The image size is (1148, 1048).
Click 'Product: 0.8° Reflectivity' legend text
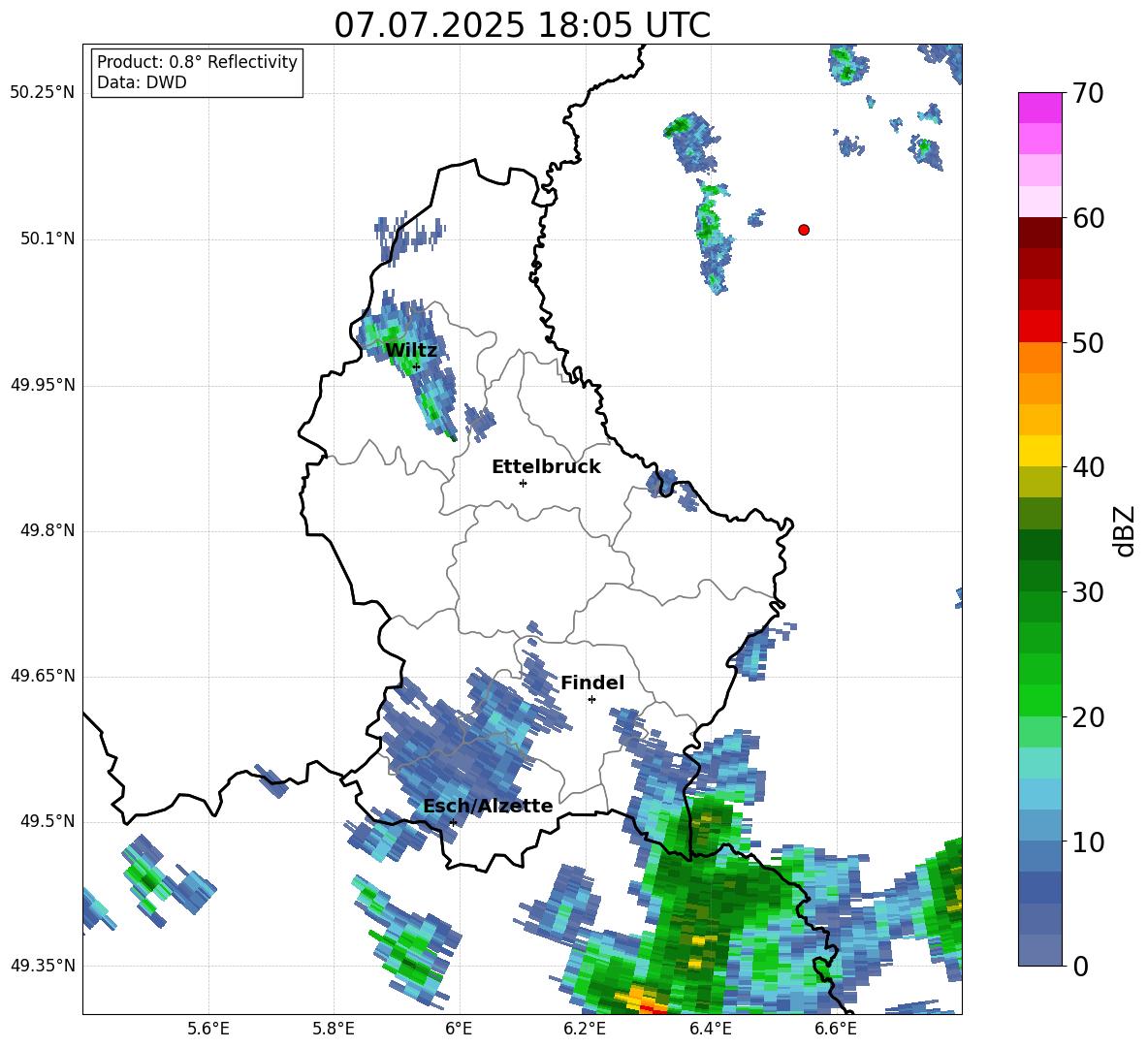coord(197,62)
